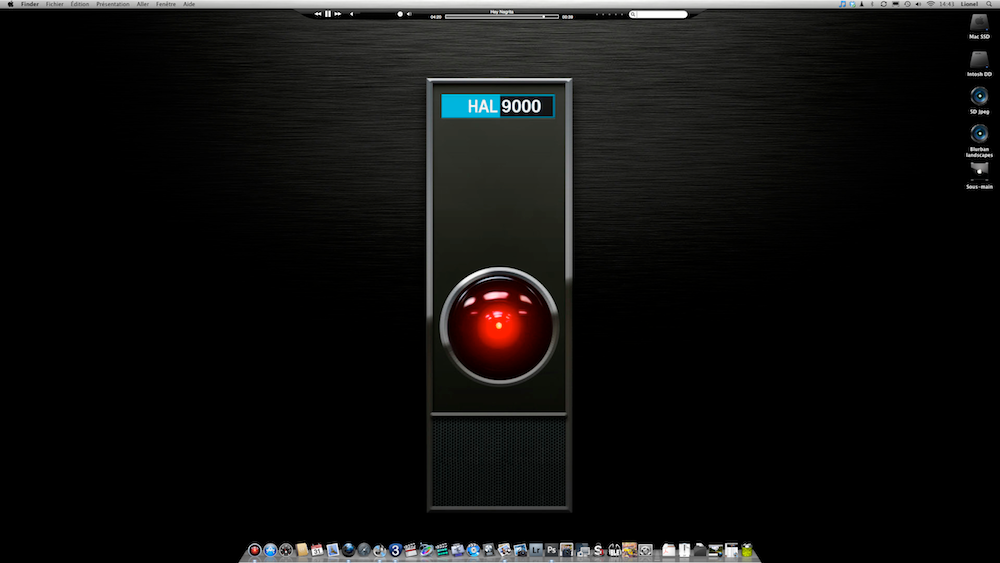Screen dimensions: 1000x563
Task: Open the gauge dashboard dock icon
Action: (286, 550)
